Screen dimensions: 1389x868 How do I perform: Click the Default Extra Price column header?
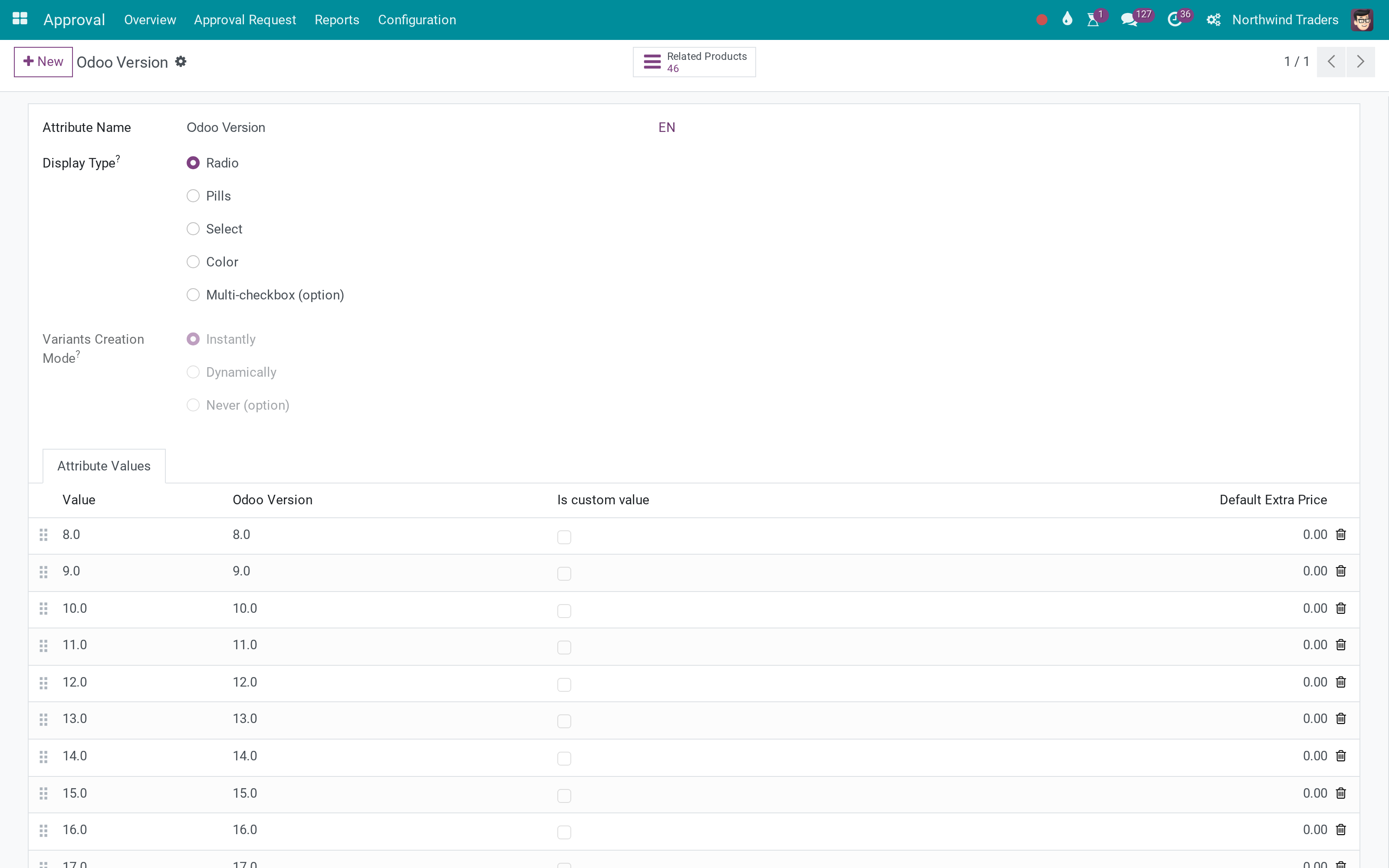[1273, 500]
